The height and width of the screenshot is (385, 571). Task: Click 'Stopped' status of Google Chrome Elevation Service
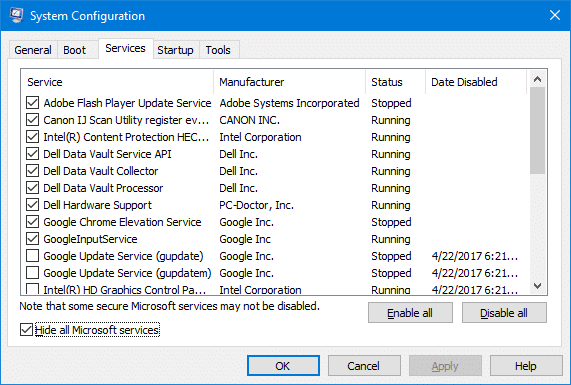pyautogui.click(x=391, y=222)
